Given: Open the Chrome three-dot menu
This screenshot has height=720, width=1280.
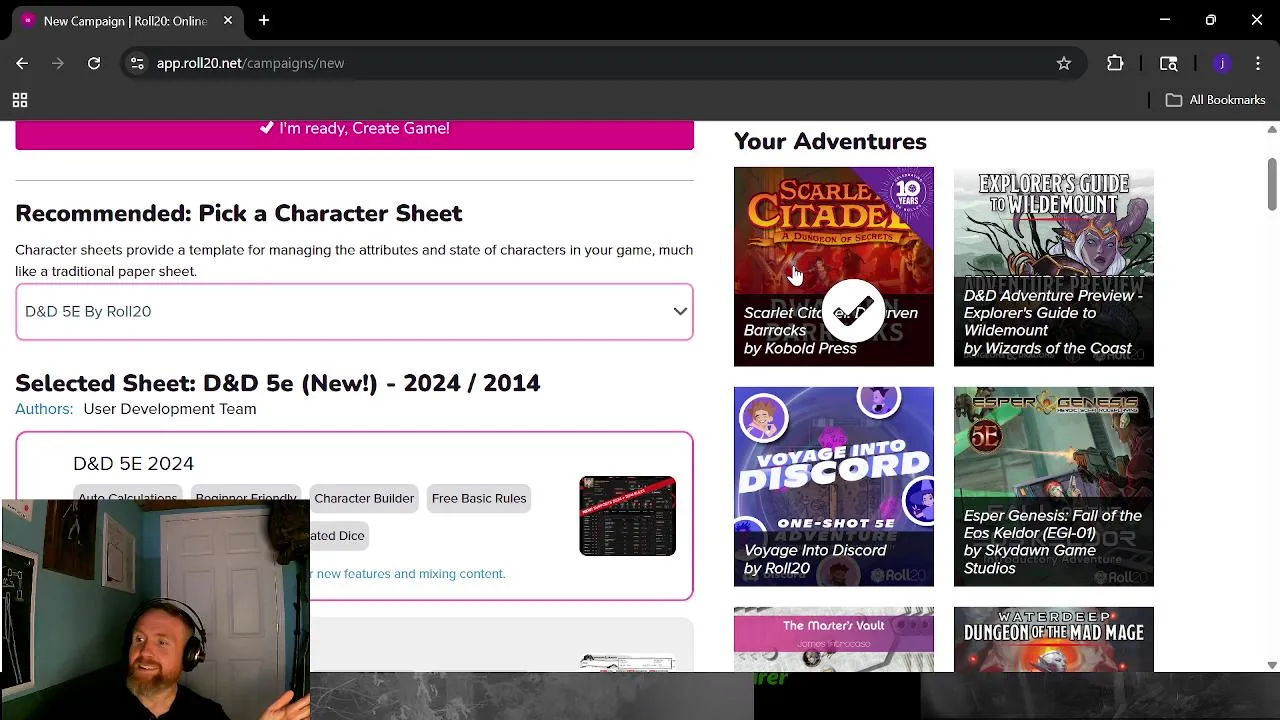Looking at the screenshot, I should coord(1257,63).
